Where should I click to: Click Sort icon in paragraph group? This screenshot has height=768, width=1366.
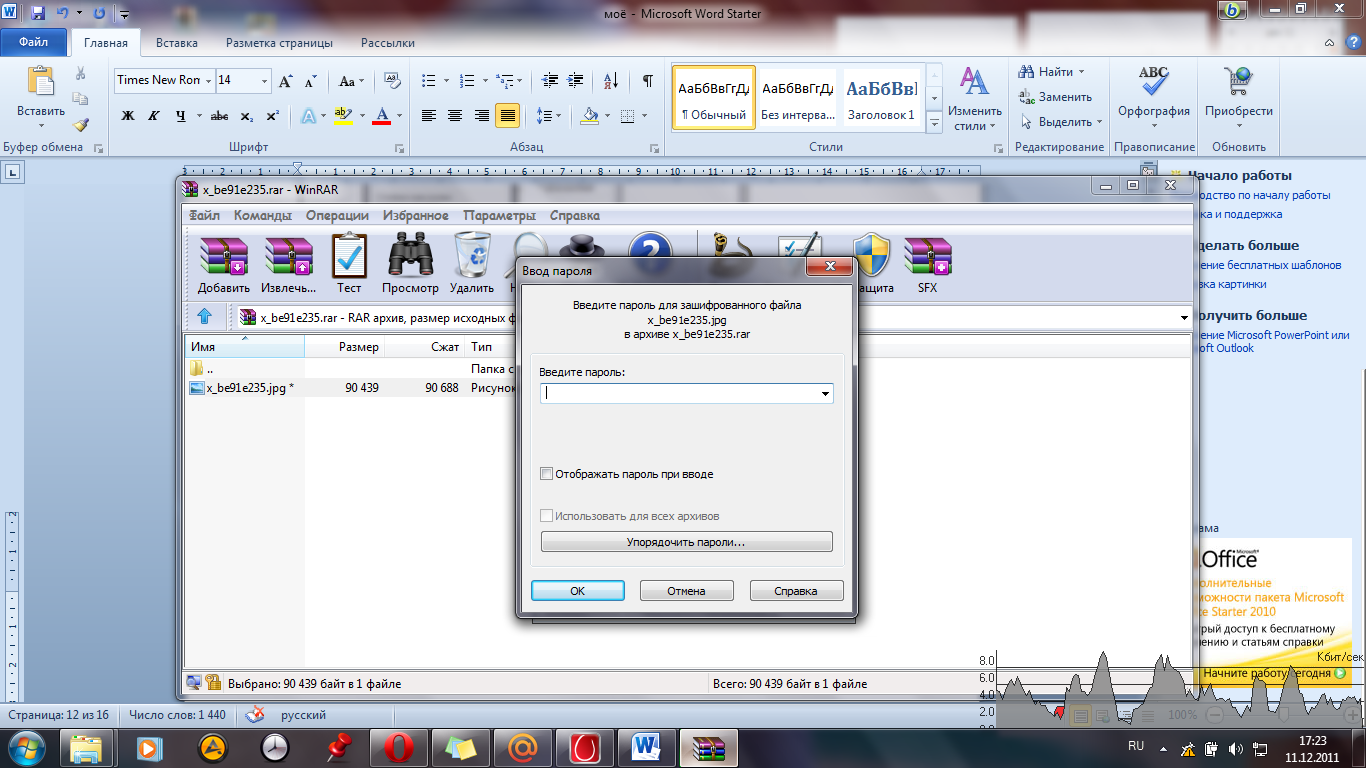[x=612, y=81]
